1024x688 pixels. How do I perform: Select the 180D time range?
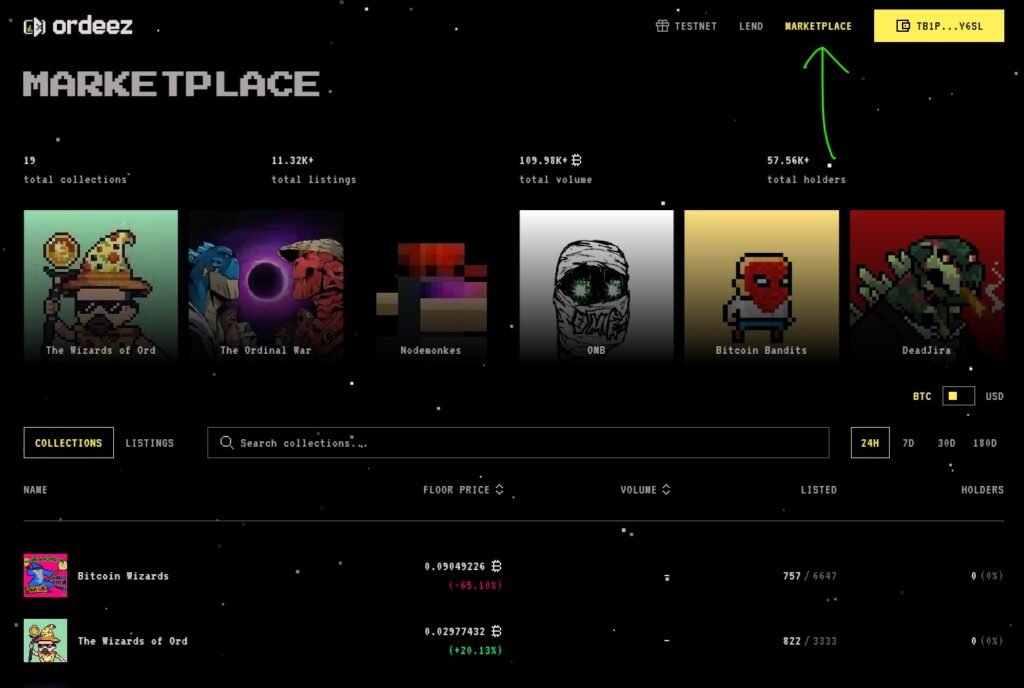click(x=985, y=443)
